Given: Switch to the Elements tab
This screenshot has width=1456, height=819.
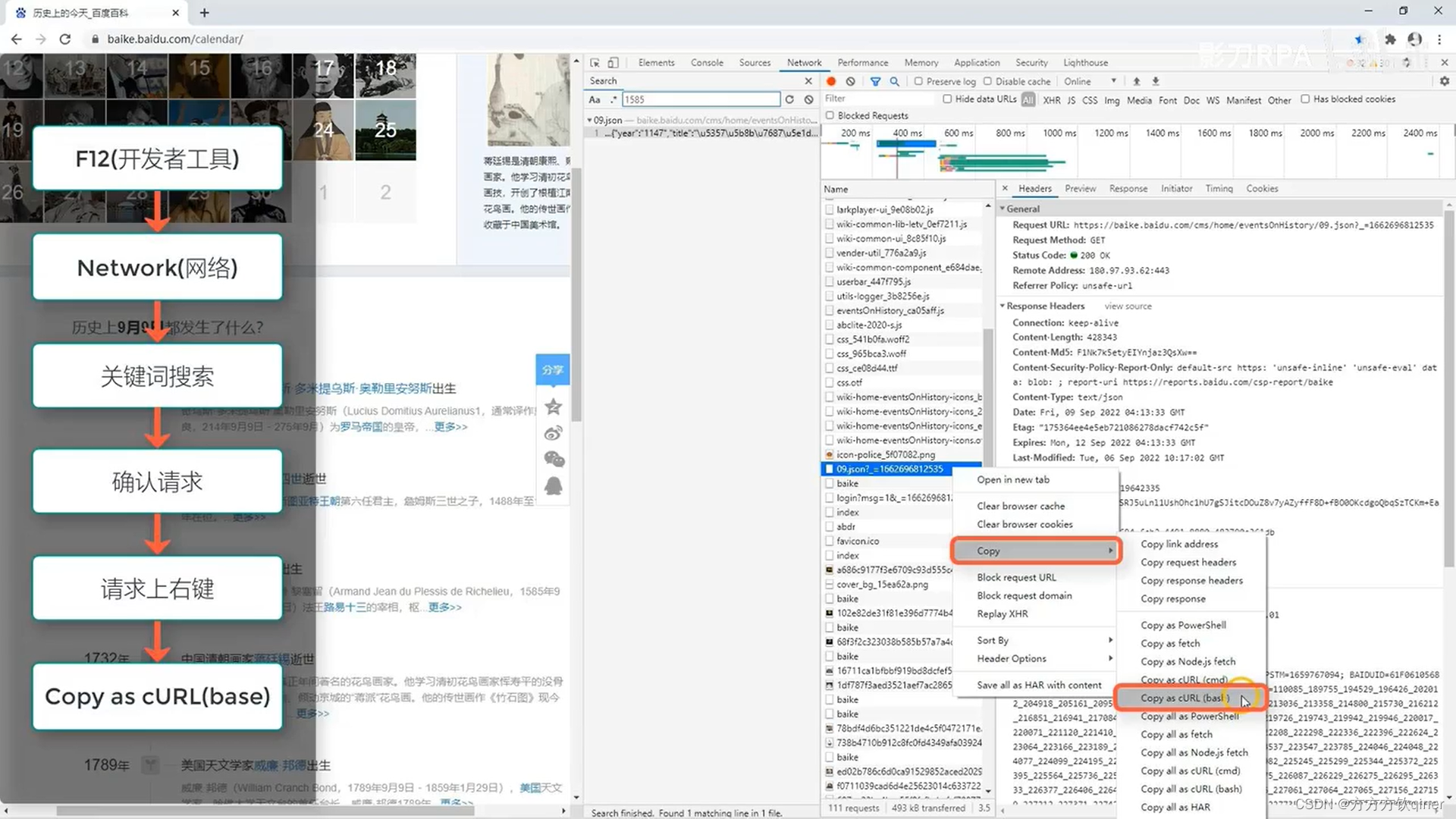Looking at the screenshot, I should (656, 63).
